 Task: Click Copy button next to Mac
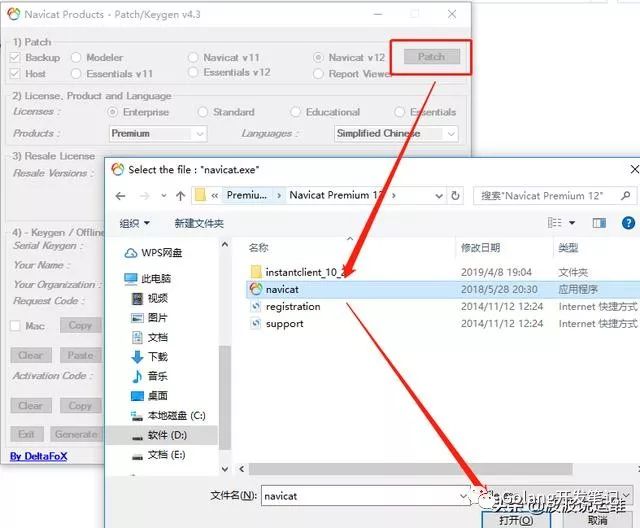pyautogui.click(x=80, y=325)
